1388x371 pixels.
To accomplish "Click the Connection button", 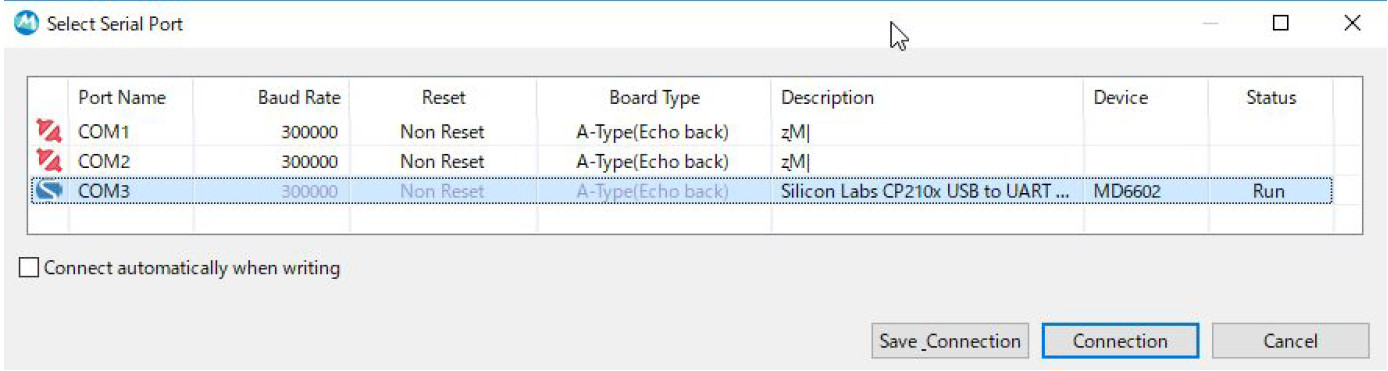I will coord(1120,341).
